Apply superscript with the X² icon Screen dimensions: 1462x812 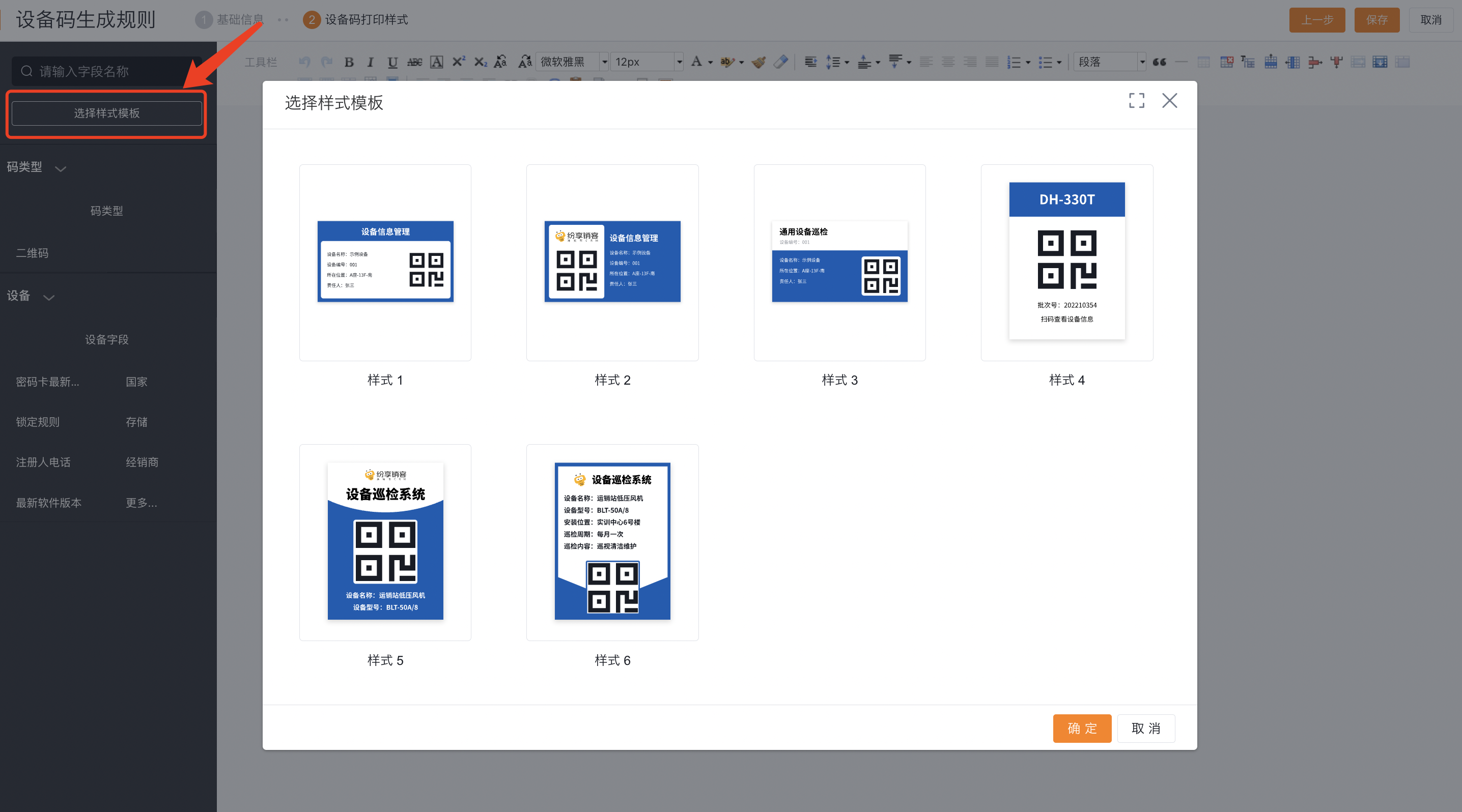[459, 62]
